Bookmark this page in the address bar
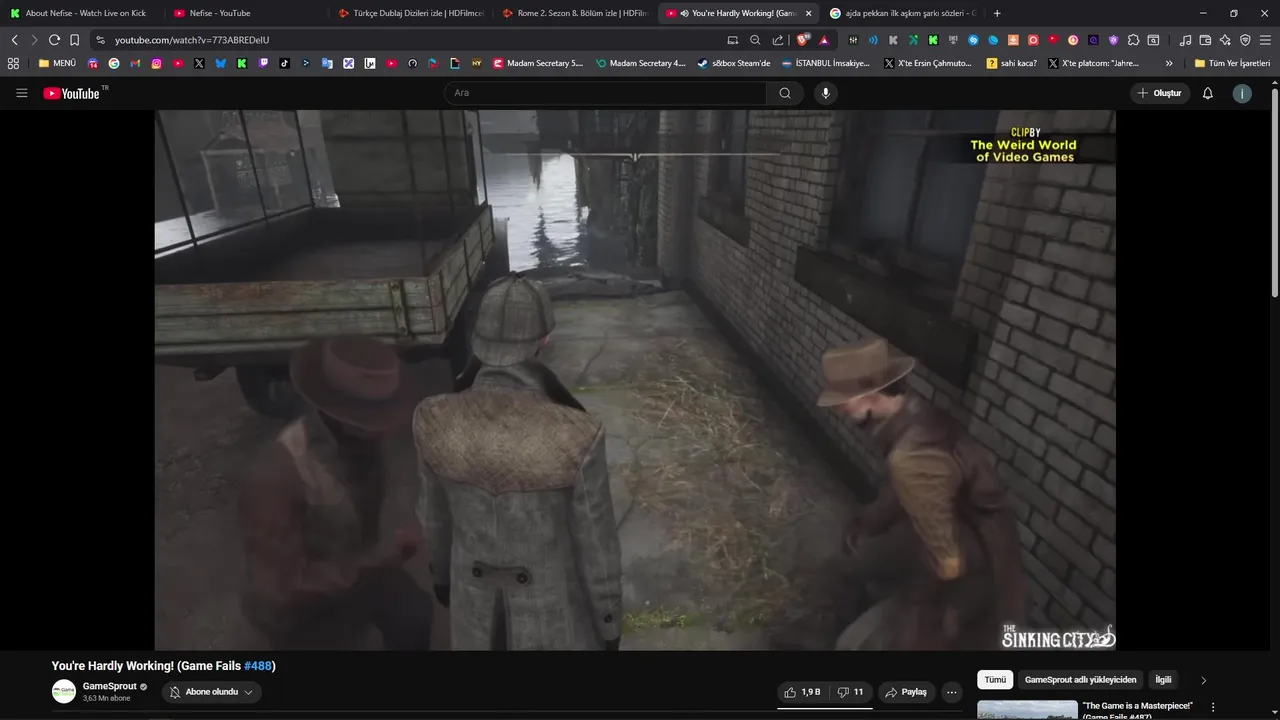The image size is (1280, 720). point(74,40)
